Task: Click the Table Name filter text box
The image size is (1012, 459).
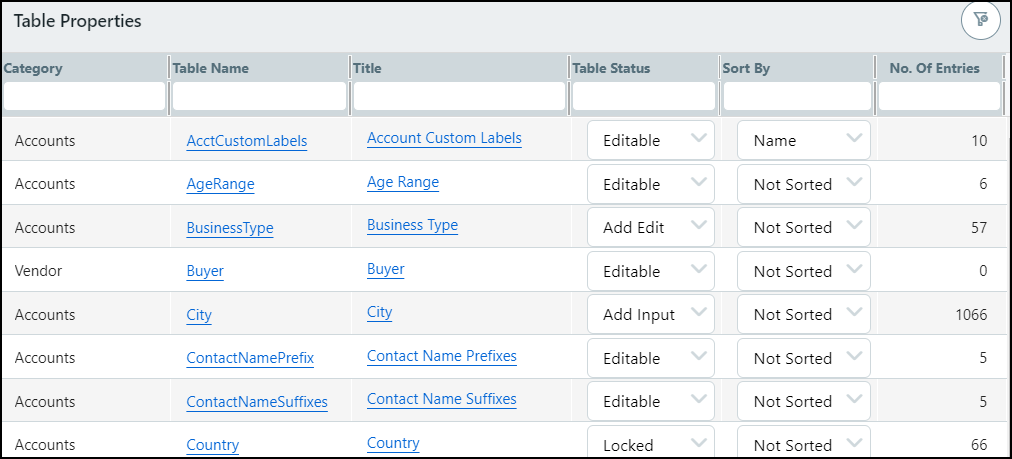Action: click(x=259, y=96)
